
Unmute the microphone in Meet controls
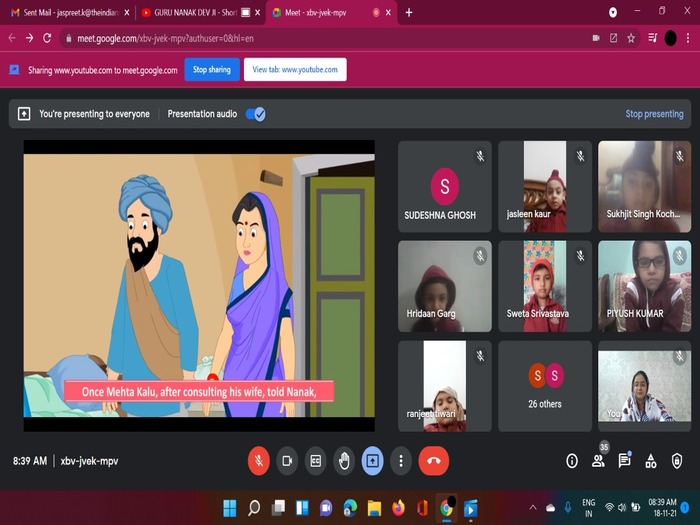pos(258,461)
